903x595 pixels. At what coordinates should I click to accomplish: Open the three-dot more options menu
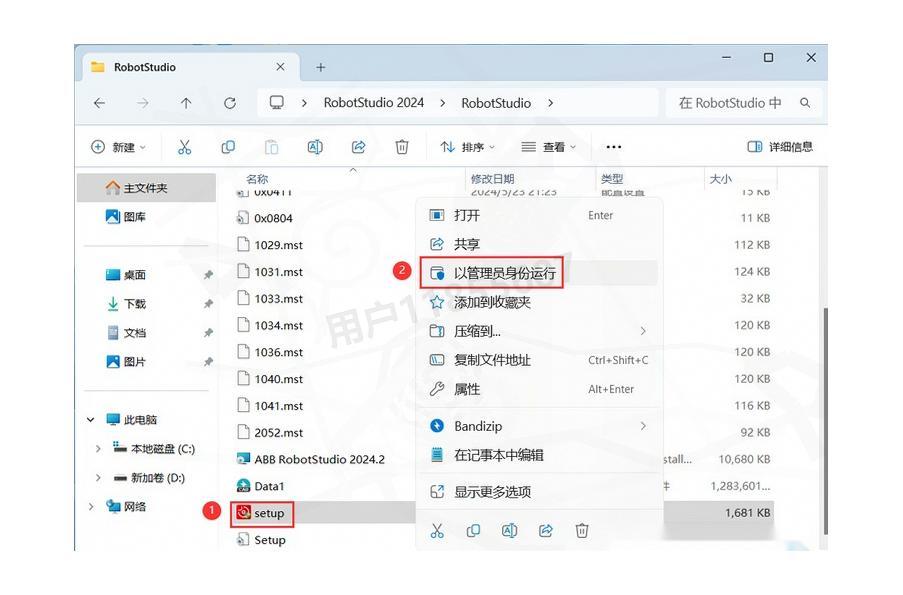(614, 147)
